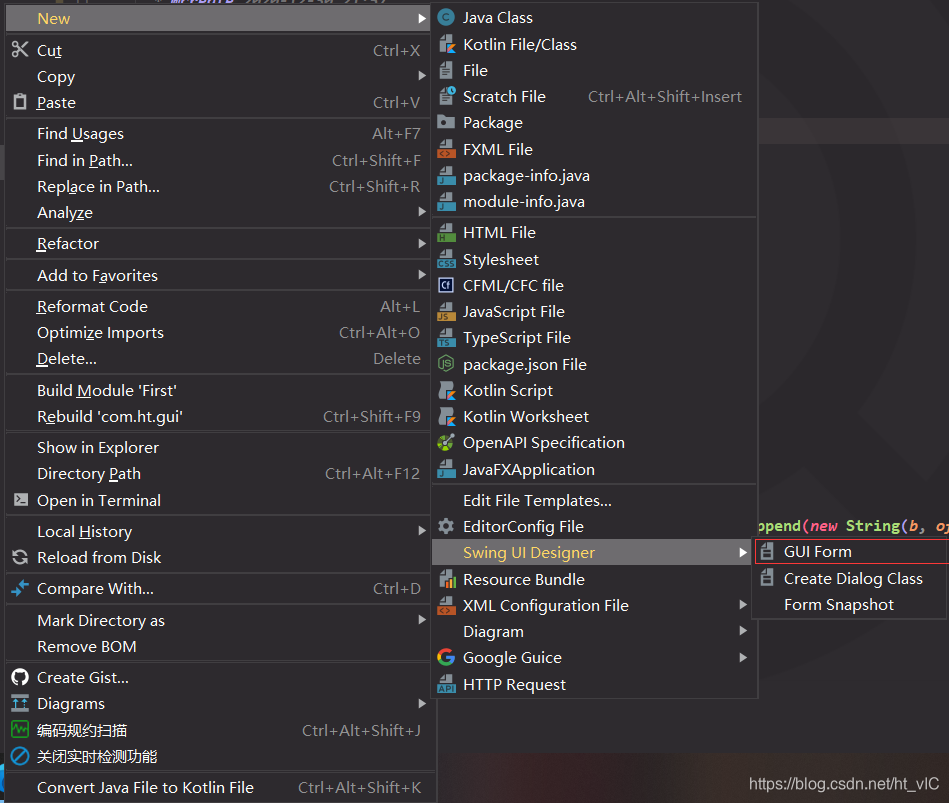Select Show in Explorer

point(218,447)
